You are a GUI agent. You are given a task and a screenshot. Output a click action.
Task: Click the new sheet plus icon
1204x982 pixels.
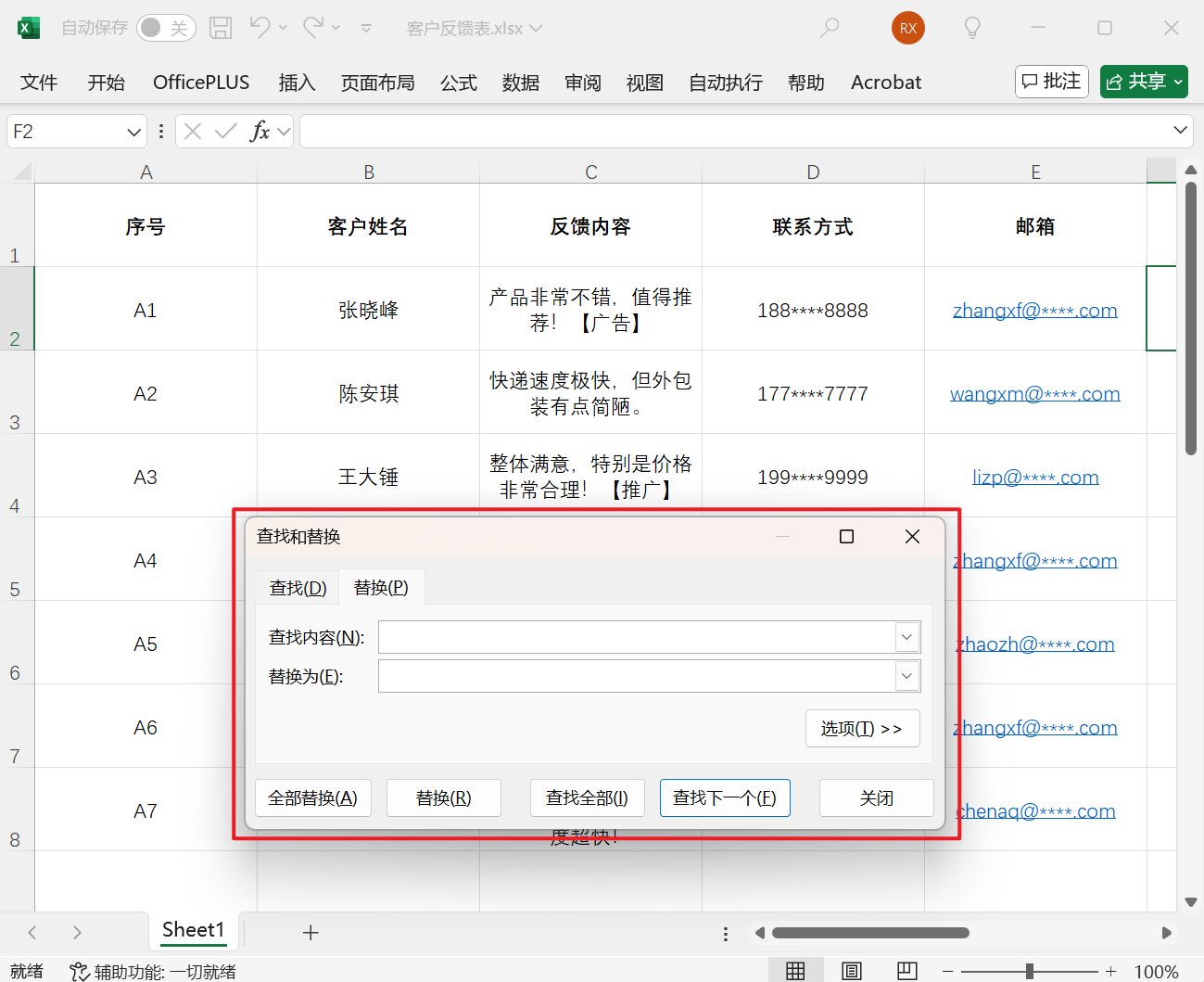(311, 931)
